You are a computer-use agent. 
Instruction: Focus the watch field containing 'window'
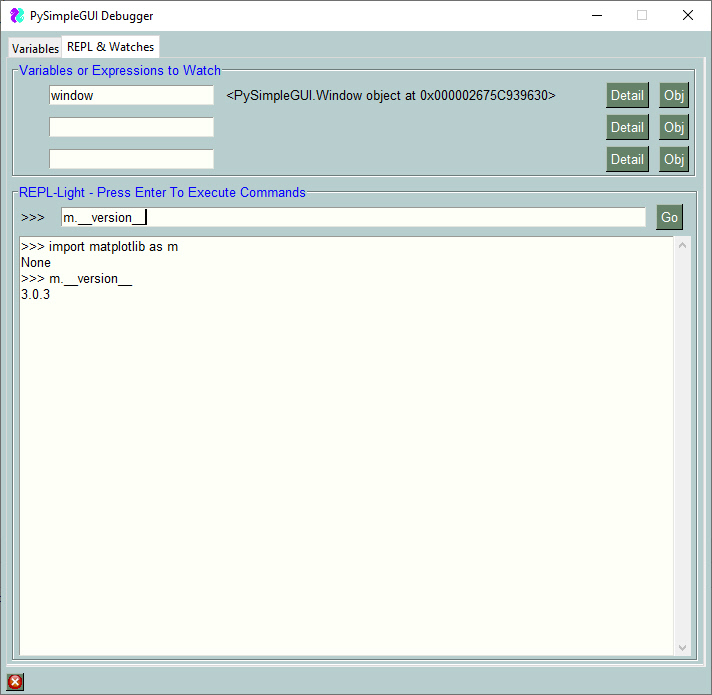click(x=131, y=95)
